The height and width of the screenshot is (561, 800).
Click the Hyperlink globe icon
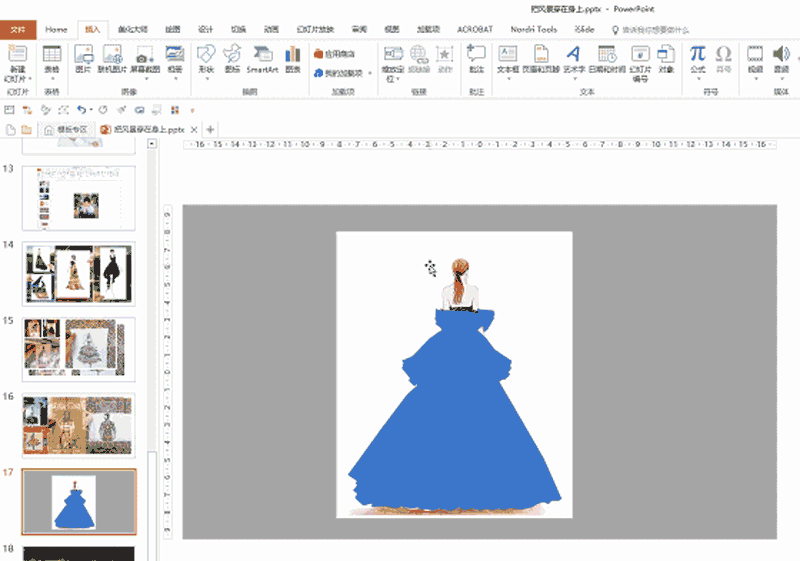419,54
